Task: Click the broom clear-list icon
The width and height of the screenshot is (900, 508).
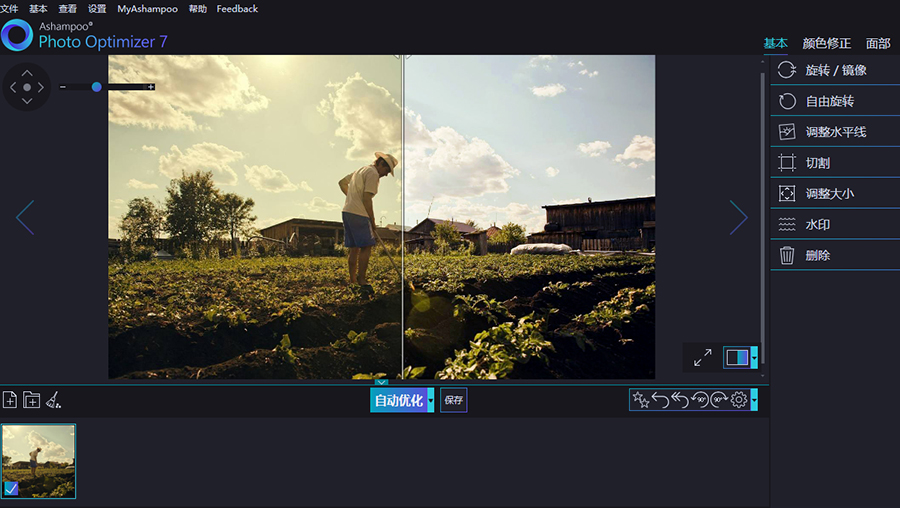Action: pos(54,400)
